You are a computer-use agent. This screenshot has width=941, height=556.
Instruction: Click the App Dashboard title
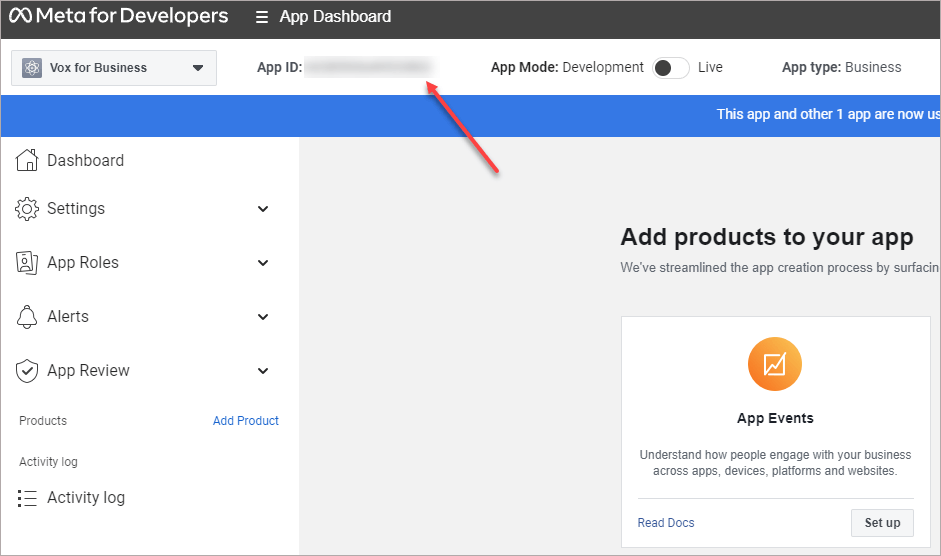tap(335, 17)
